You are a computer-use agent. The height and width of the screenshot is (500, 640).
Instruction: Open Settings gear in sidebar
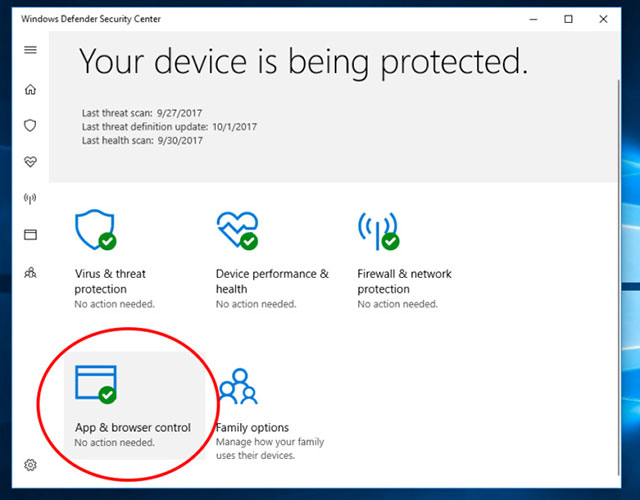[30, 464]
